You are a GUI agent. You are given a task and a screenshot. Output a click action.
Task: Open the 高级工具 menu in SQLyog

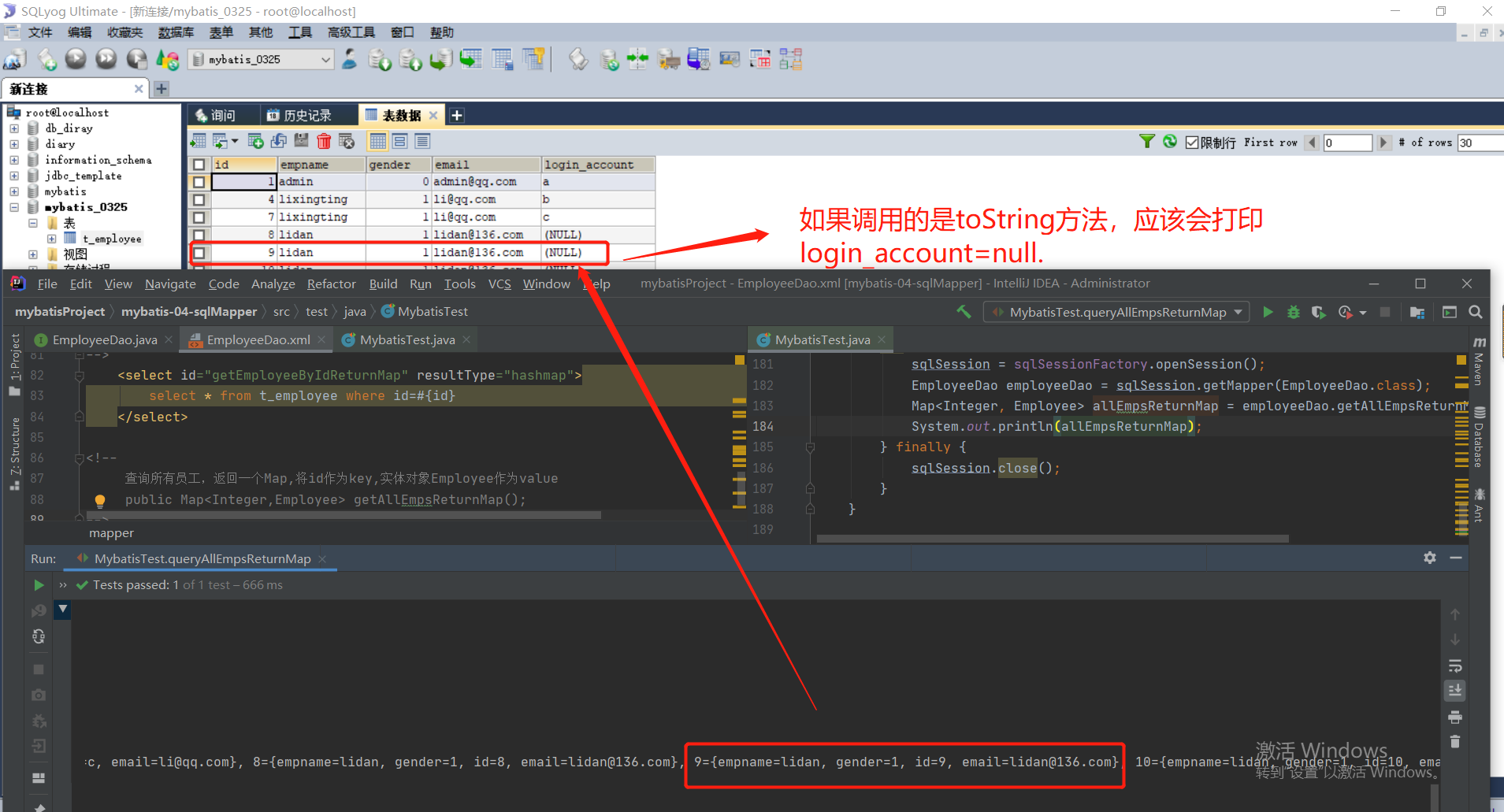point(351,32)
